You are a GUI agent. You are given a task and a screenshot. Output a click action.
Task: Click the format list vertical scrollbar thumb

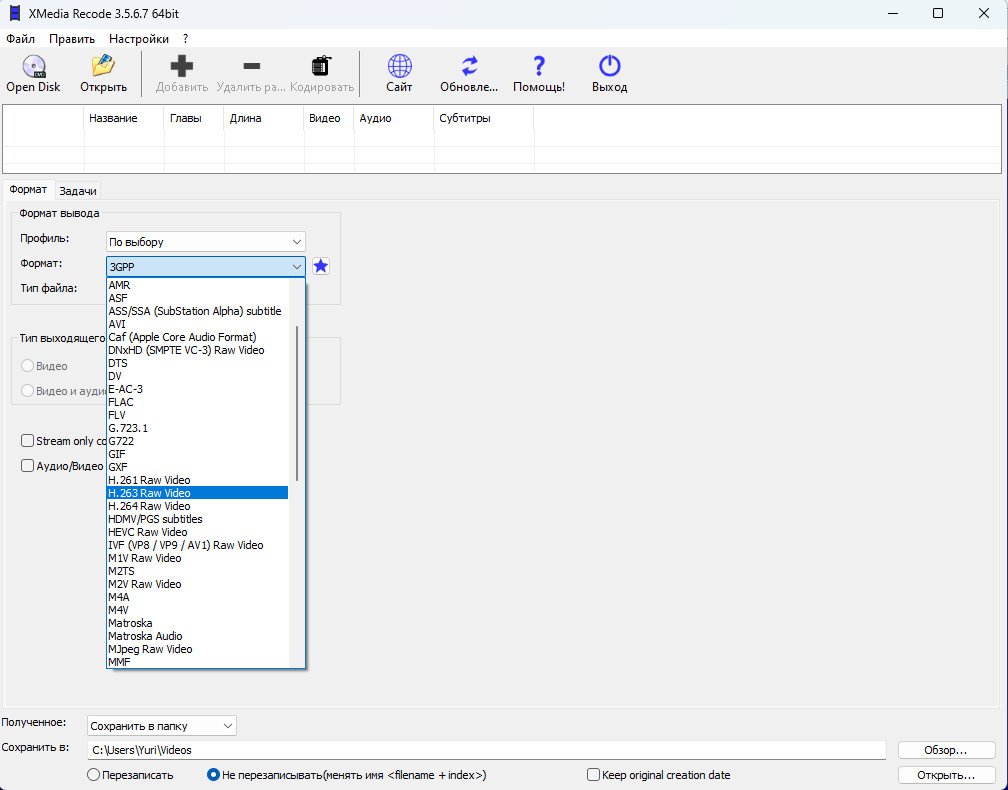297,403
